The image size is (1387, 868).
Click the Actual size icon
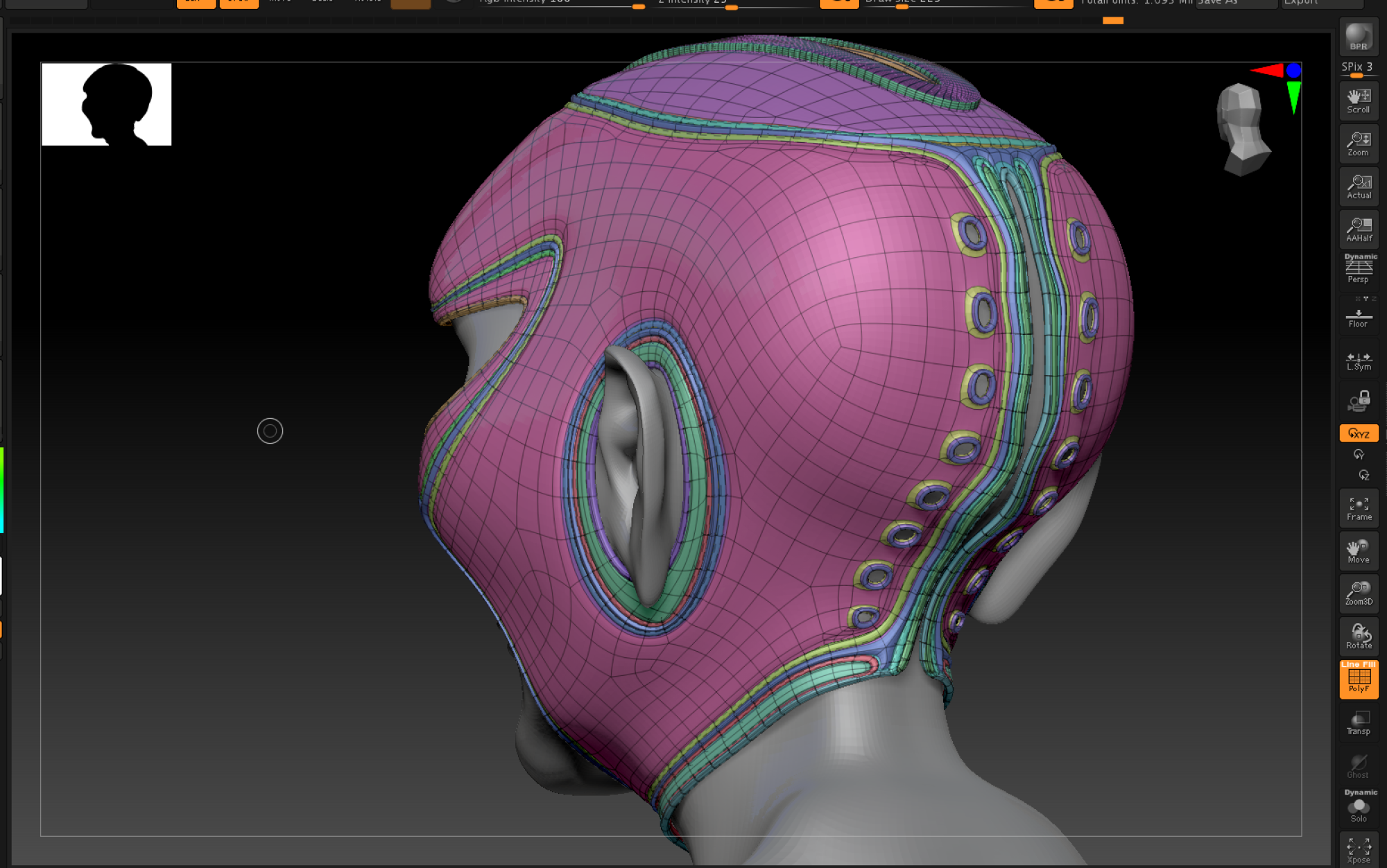1359,187
